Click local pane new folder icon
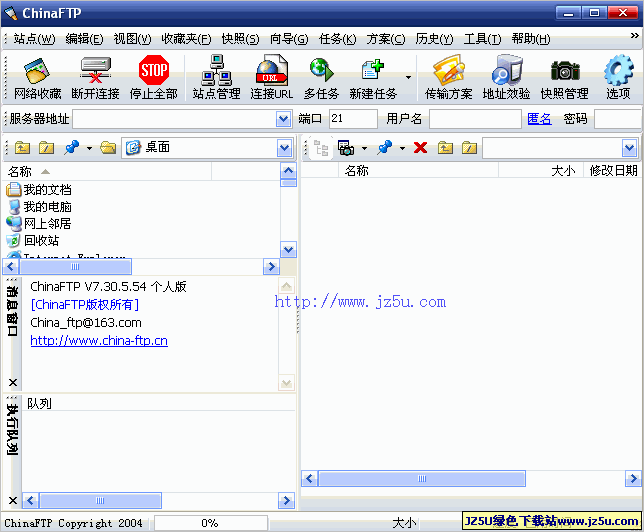644x532 pixels. [46, 147]
